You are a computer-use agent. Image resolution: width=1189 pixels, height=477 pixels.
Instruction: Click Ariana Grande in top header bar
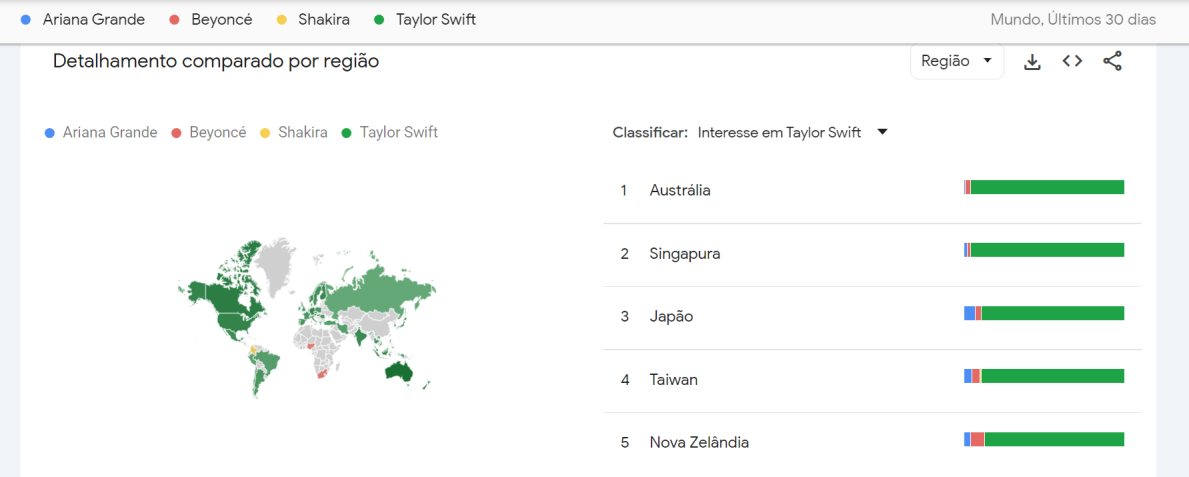point(93,20)
